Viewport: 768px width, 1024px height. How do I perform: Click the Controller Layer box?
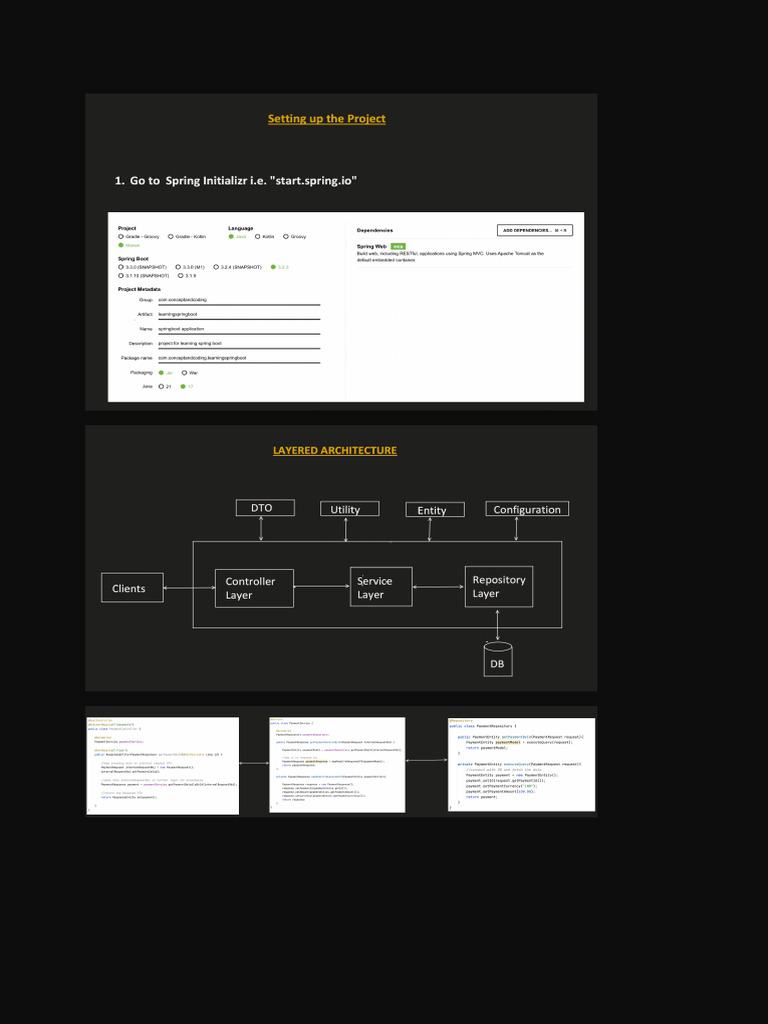pos(254,588)
